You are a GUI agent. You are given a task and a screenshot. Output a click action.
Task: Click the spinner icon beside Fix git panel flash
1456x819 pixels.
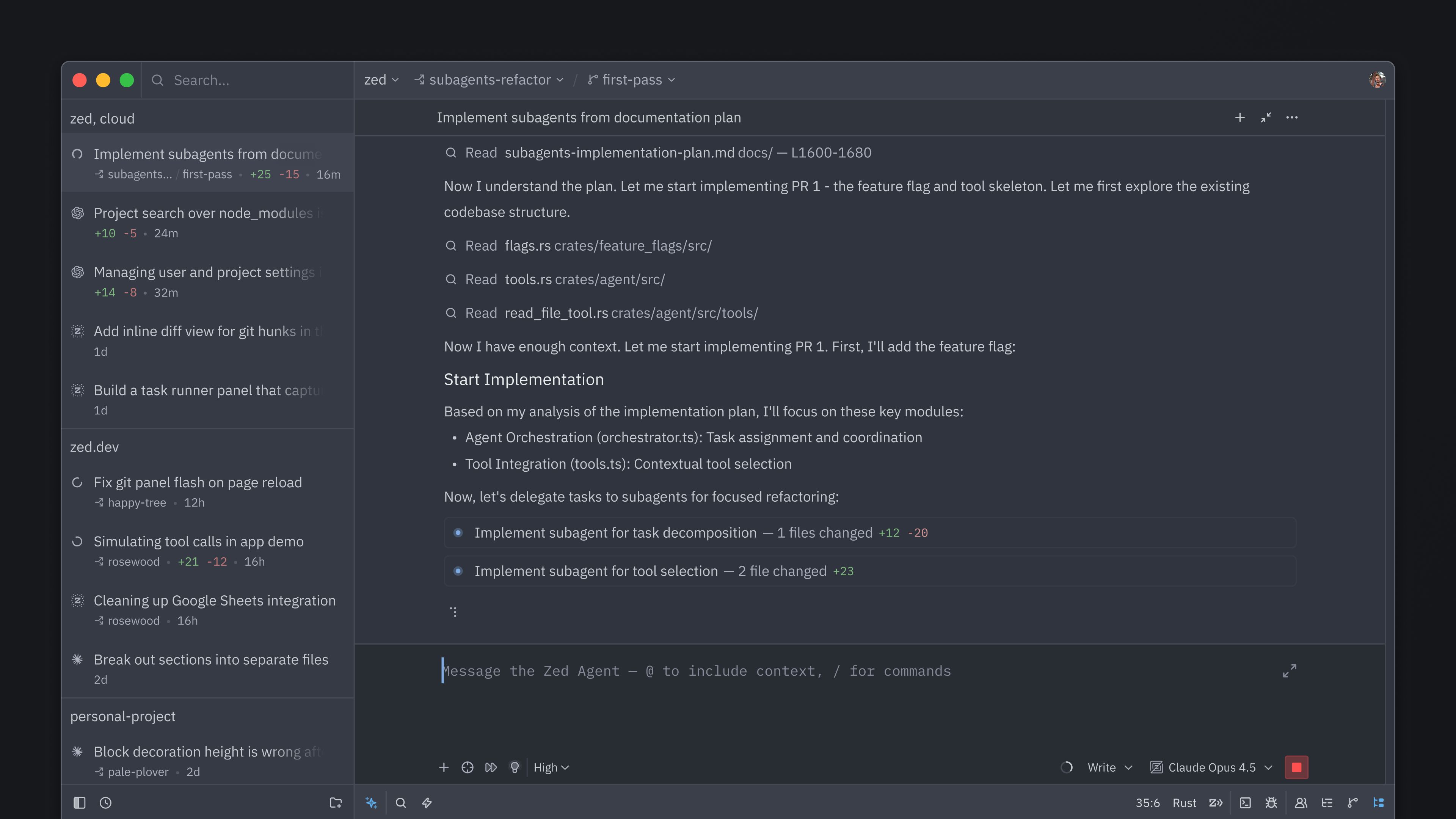point(77,483)
